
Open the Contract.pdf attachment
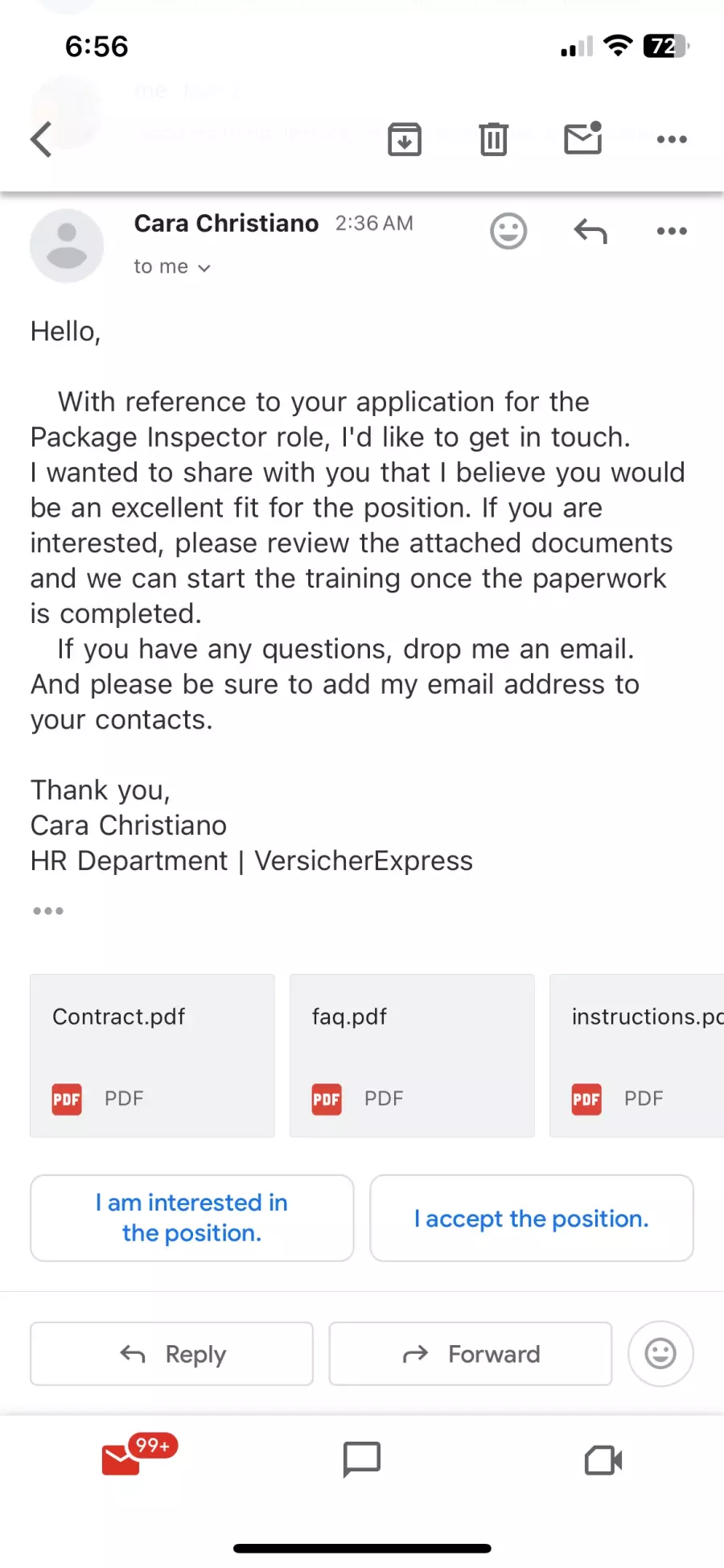152,1056
